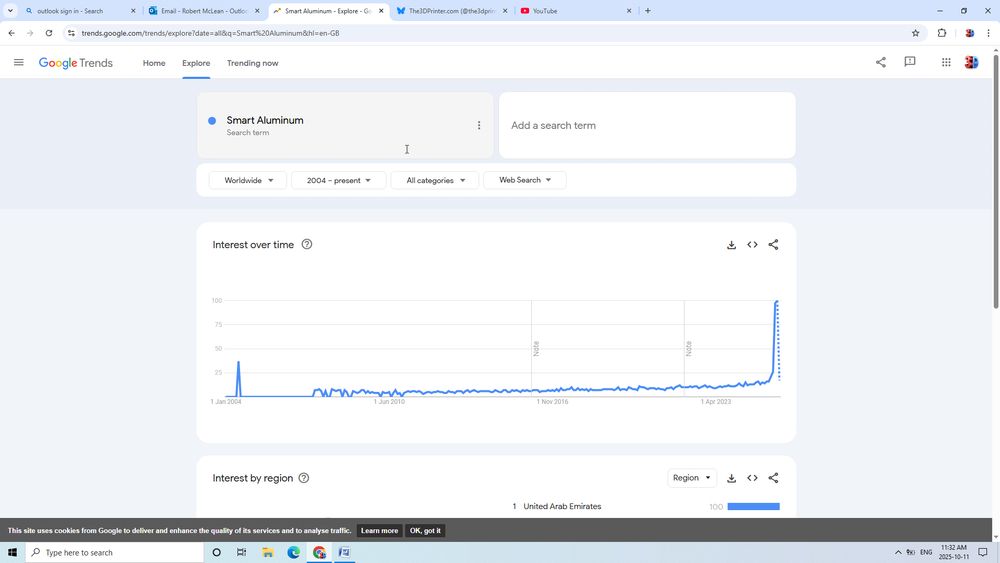The width and height of the screenshot is (1000, 563).
Task: Open the Google account avatar
Action: 971,62
